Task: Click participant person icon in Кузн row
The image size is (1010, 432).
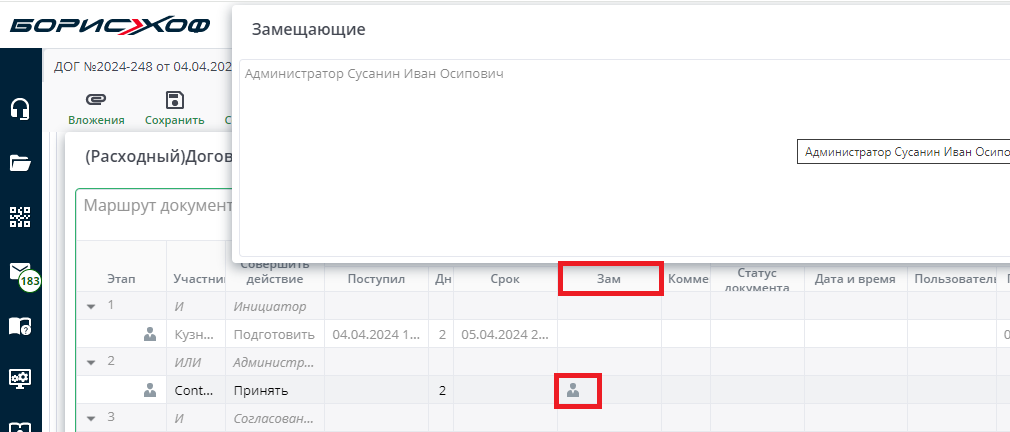Action: [150, 333]
